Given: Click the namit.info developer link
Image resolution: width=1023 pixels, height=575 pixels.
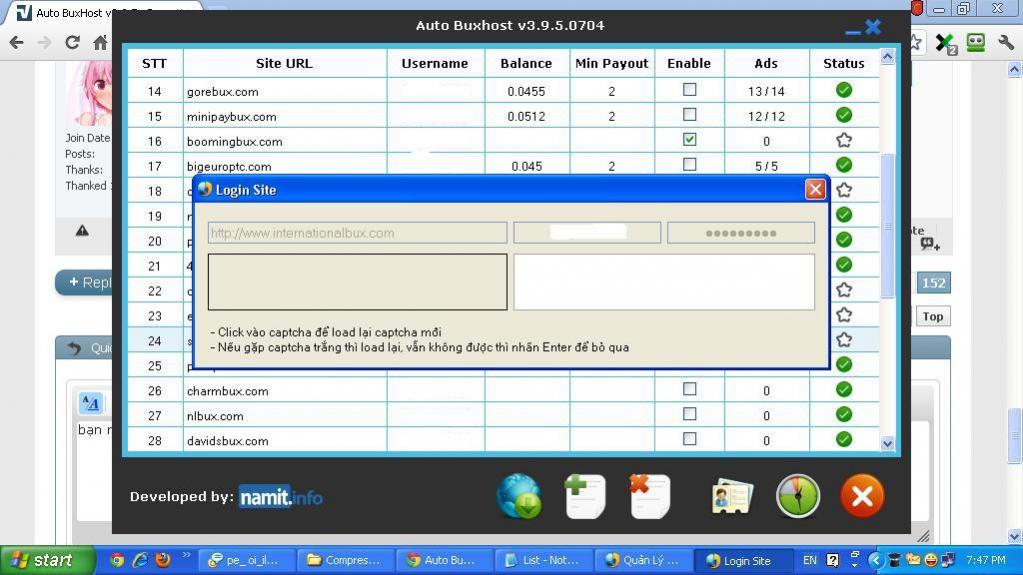Looking at the screenshot, I should click(281, 497).
